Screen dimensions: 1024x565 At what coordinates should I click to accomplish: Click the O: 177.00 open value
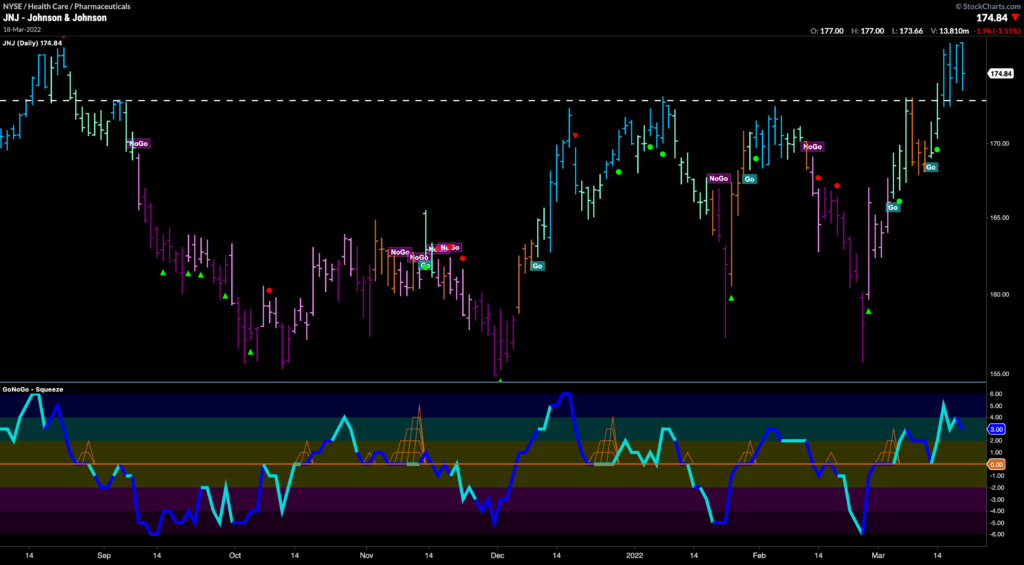[x=827, y=31]
